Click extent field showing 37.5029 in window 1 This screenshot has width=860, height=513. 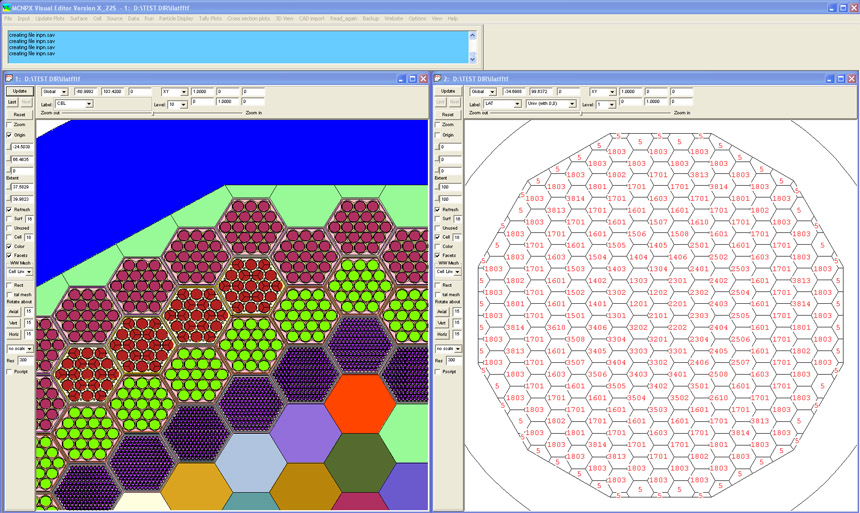tap(22, 187)
